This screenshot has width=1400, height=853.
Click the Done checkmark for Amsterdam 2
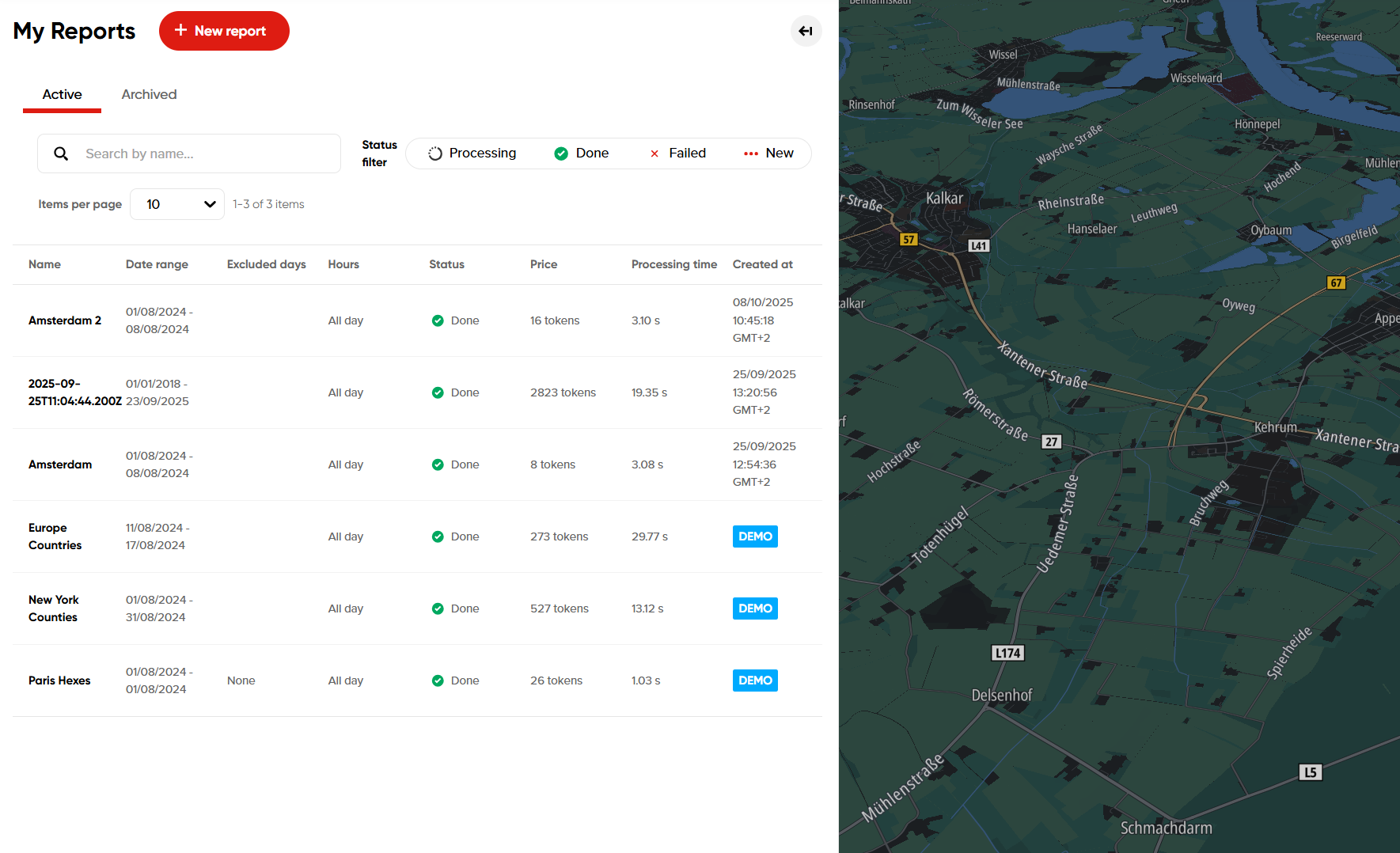click(x=438, y=320)
